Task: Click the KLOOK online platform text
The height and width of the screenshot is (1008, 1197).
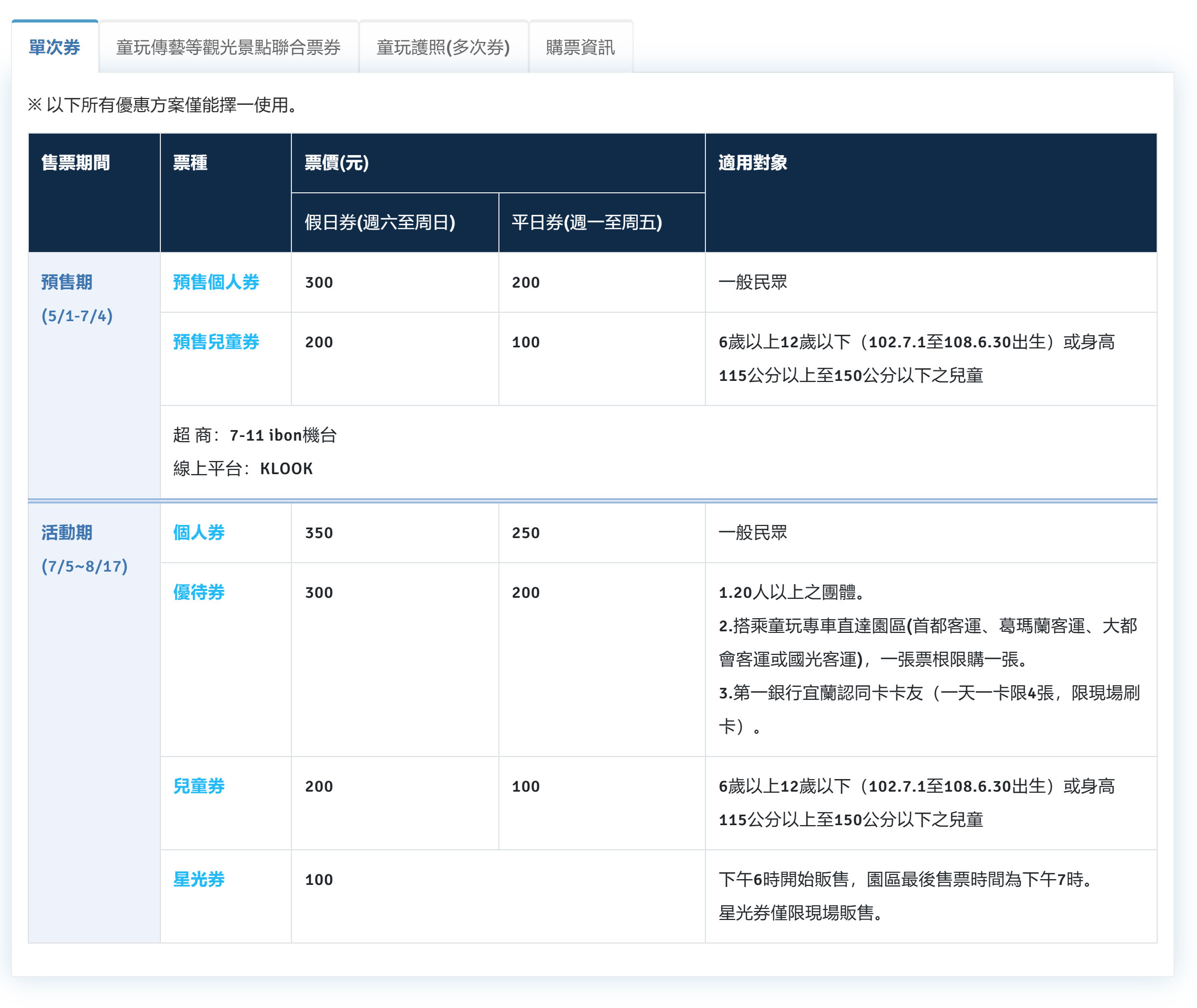Action: [286, 468]
